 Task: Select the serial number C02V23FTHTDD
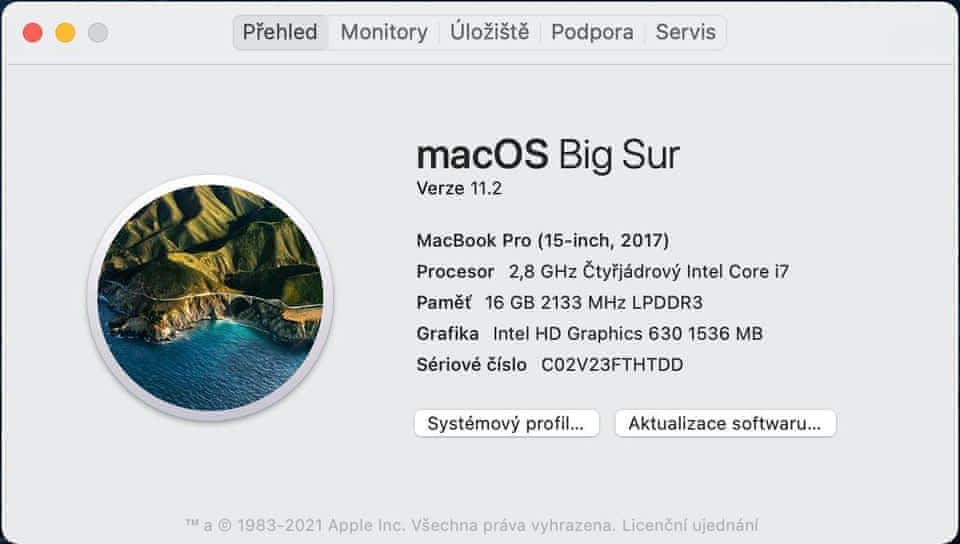click(612, 365)
